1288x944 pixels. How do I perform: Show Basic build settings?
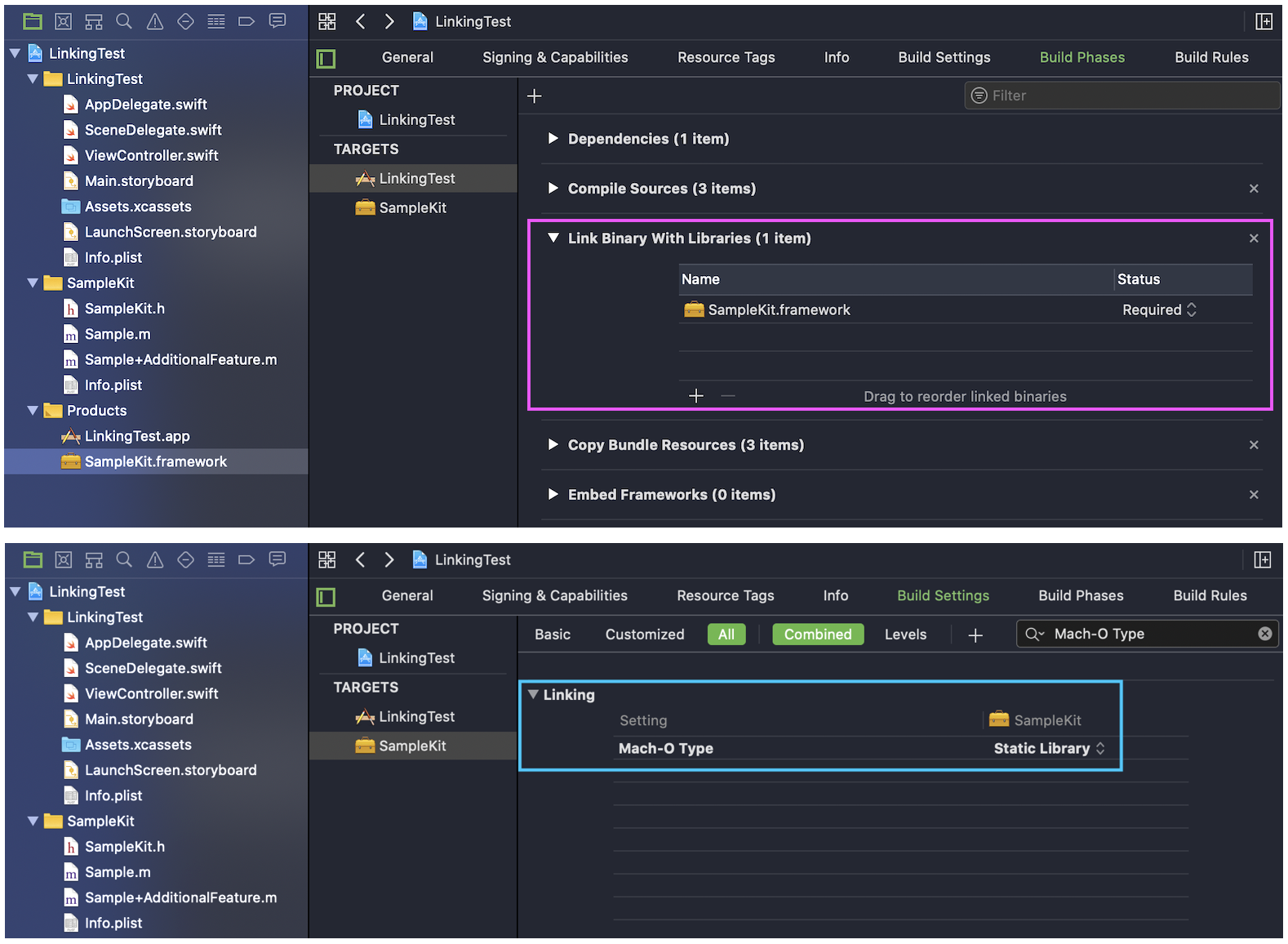(553, 635)
